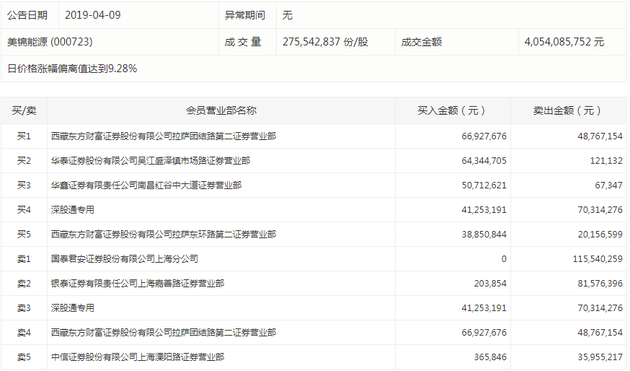The image size is (630, 371).
Task: Select buy amount 41,253,191 in 卖3 row
Action: coord(484,308)
